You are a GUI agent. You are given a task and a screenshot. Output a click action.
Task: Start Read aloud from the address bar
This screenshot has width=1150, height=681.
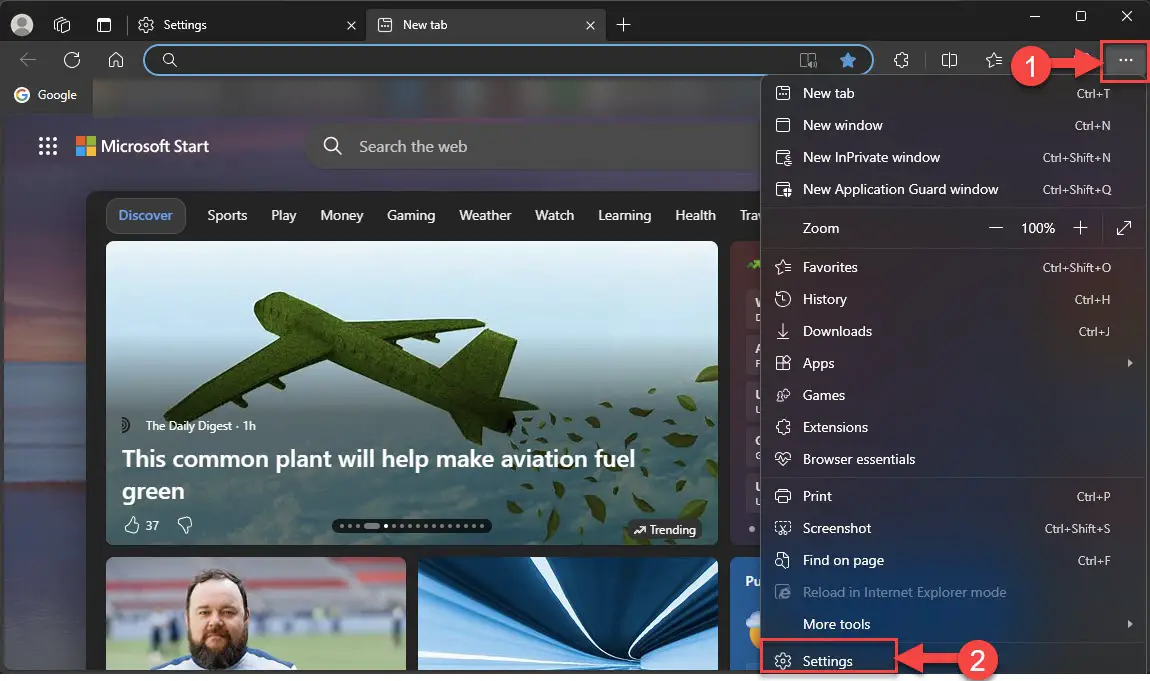[x=808, y=60]
